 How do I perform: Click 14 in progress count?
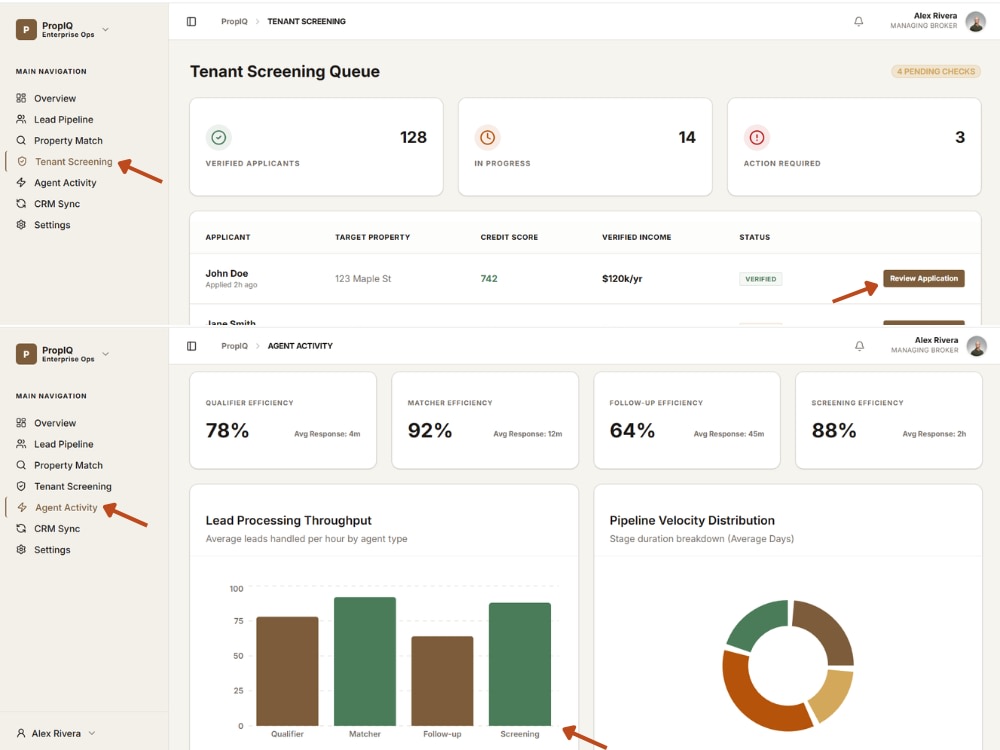tap(687, 137)
